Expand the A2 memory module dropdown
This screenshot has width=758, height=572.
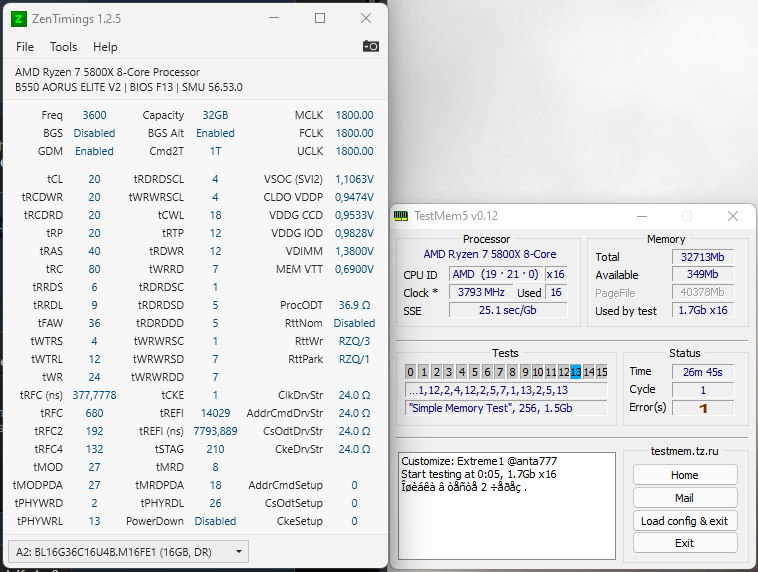[x=129, y=552]
